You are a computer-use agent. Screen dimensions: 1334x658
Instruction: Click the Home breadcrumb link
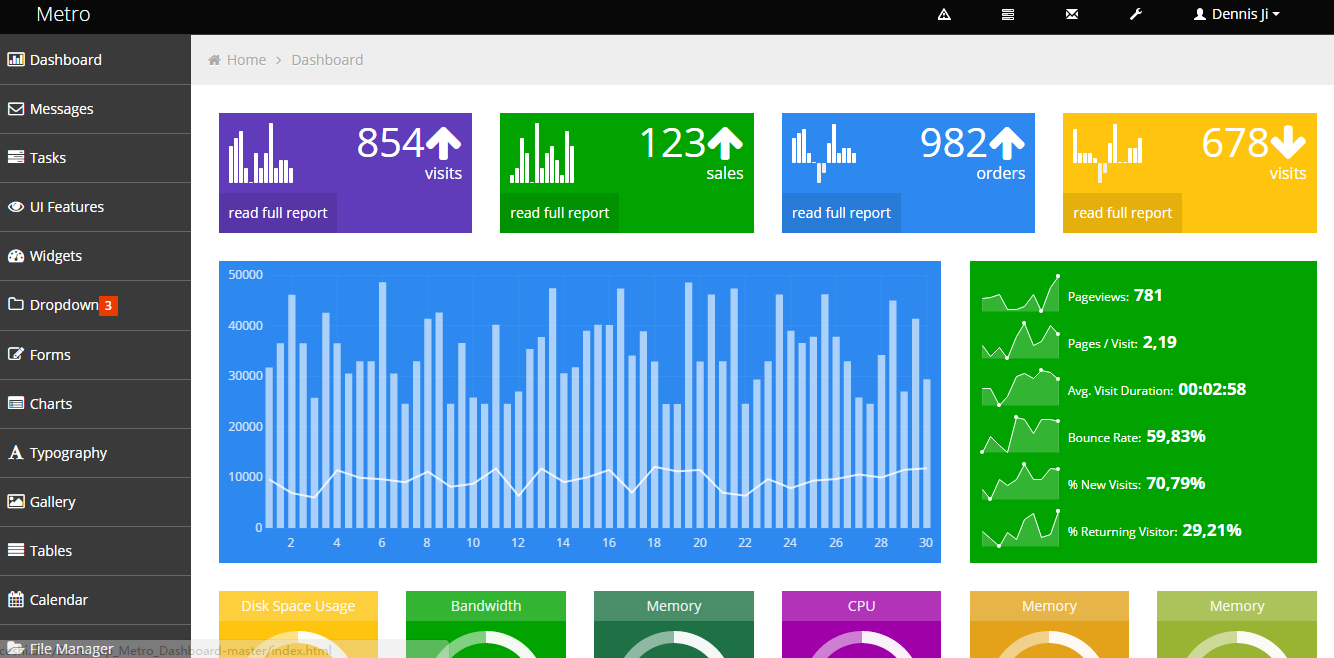pyautogui.click(x=246, y=60)
